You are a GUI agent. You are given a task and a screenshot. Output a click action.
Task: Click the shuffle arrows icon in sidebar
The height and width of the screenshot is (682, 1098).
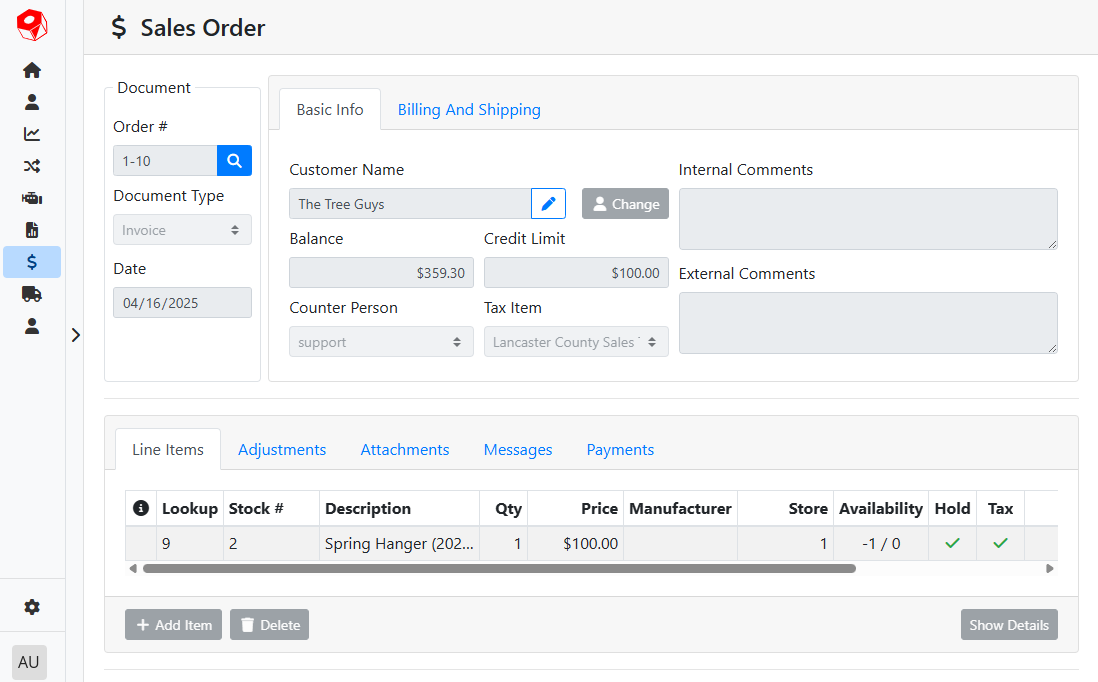click(32, 166)
